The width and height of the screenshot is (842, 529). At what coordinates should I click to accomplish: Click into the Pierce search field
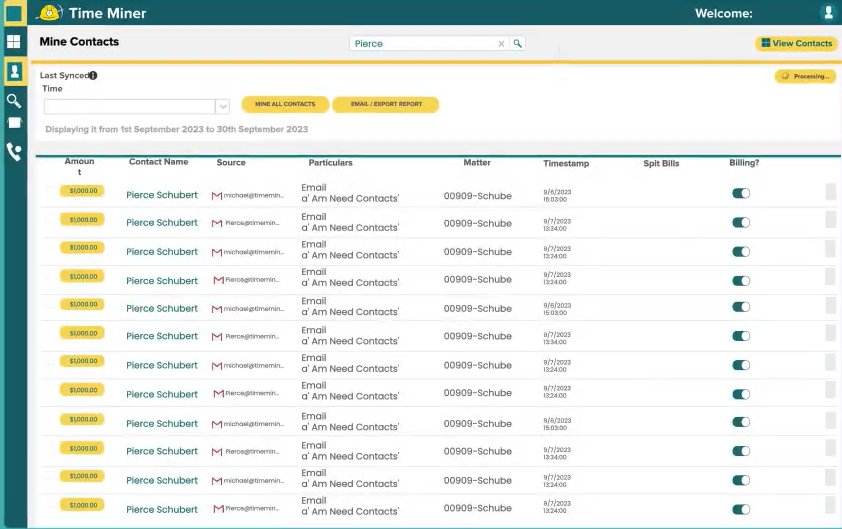pos(422,44)
